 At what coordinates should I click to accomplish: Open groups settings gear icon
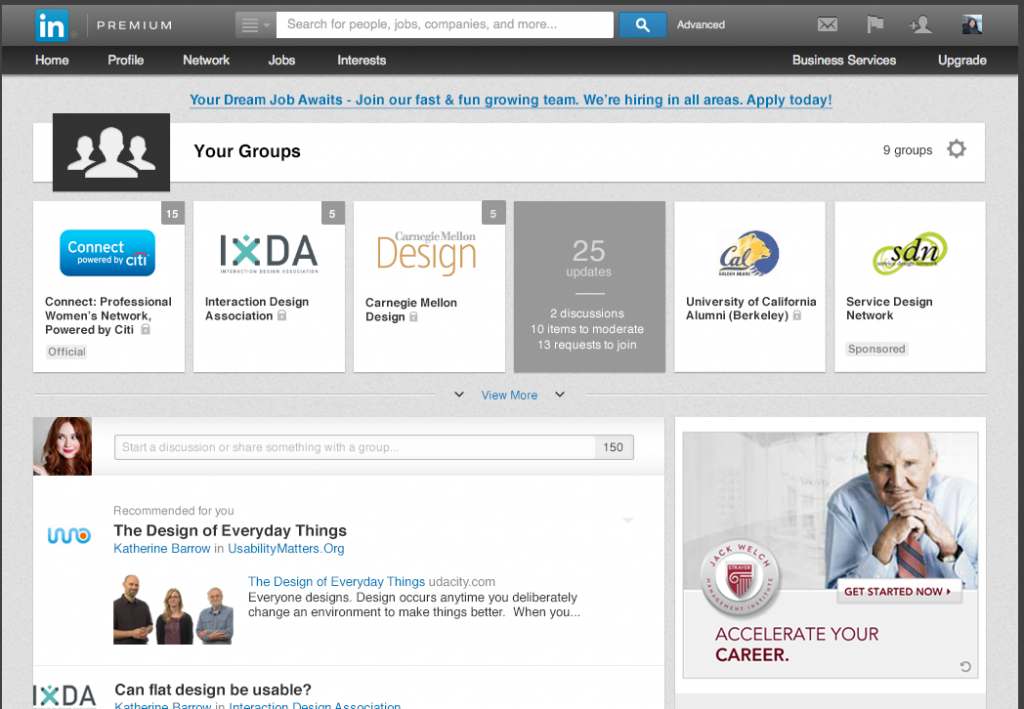point(956,150)
